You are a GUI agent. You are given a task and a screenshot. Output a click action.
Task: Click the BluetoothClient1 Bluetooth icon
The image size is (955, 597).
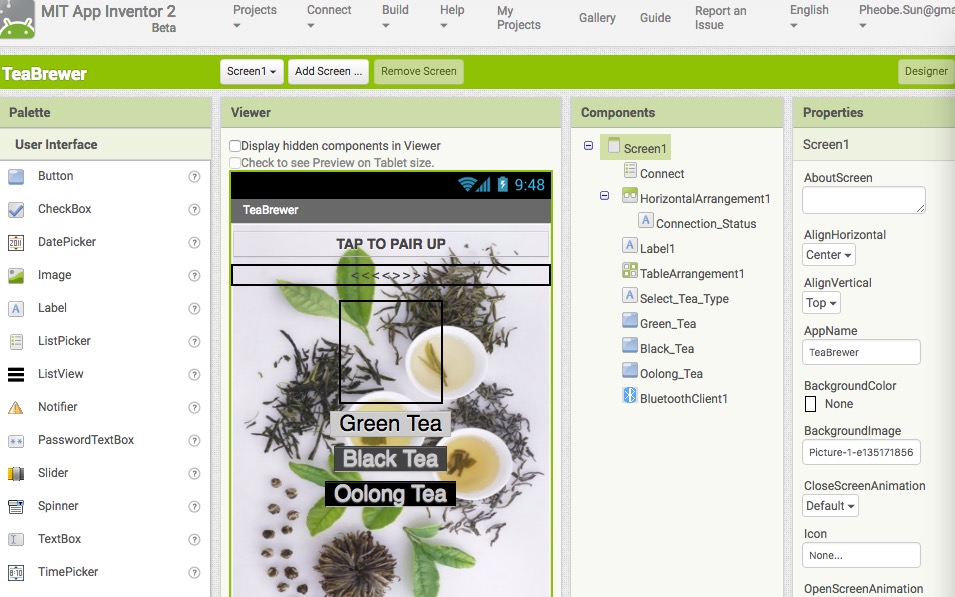tap(630, 395)
